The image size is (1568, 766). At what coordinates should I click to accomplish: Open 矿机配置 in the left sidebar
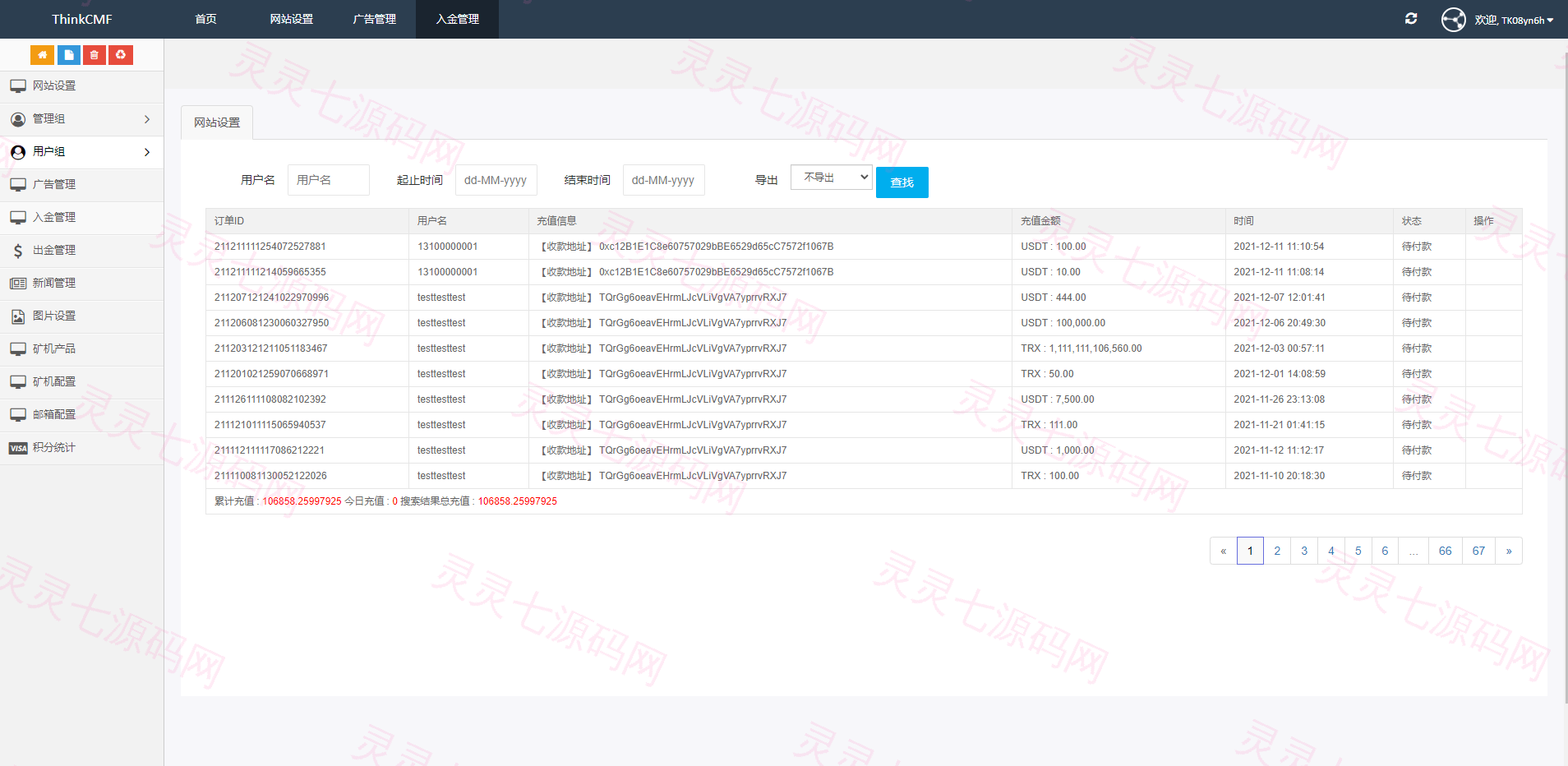click(x=82, y=382)
